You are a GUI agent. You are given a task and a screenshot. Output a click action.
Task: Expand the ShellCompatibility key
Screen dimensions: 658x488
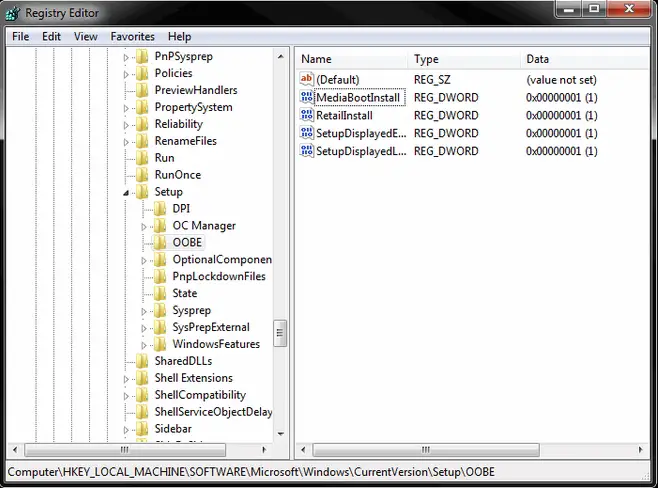point(126,396)
